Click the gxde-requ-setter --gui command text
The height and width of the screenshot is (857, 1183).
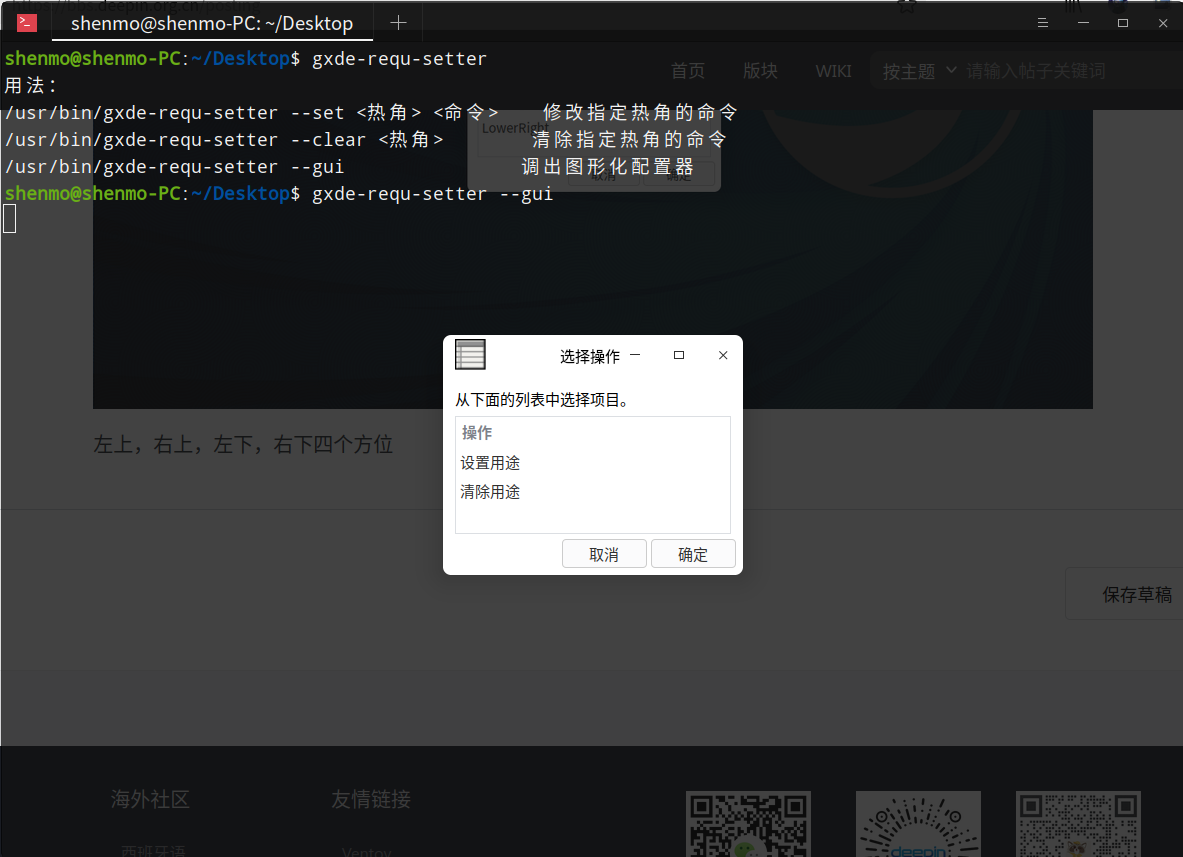(x=432, y=194)
